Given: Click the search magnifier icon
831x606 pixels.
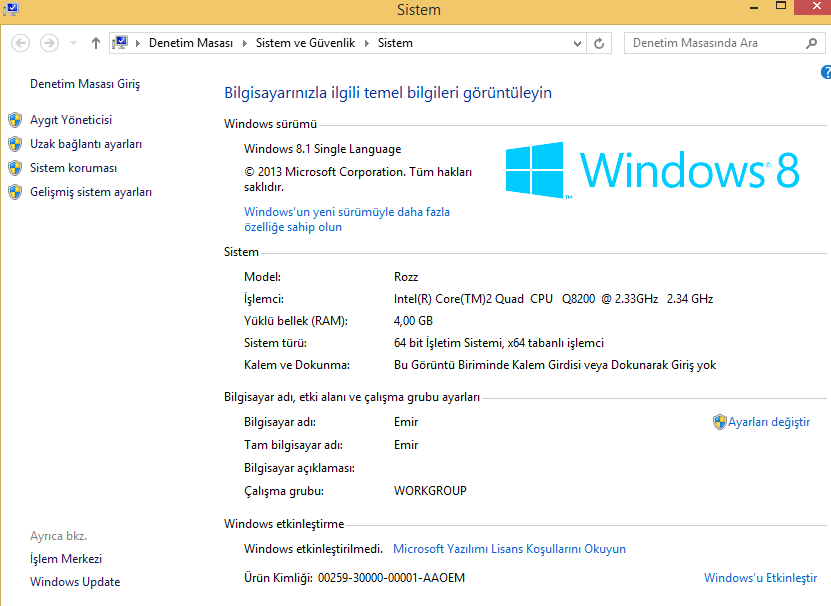Looking at the screenshot, I should coord(811,43).
